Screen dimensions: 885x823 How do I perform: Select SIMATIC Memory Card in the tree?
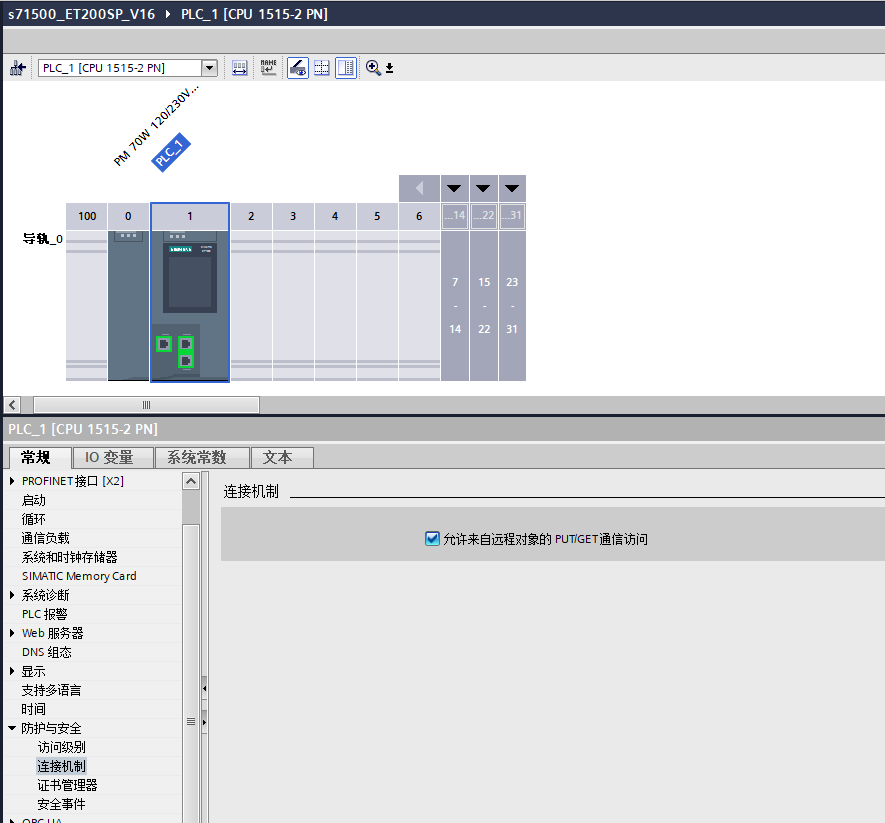point(79,576)
